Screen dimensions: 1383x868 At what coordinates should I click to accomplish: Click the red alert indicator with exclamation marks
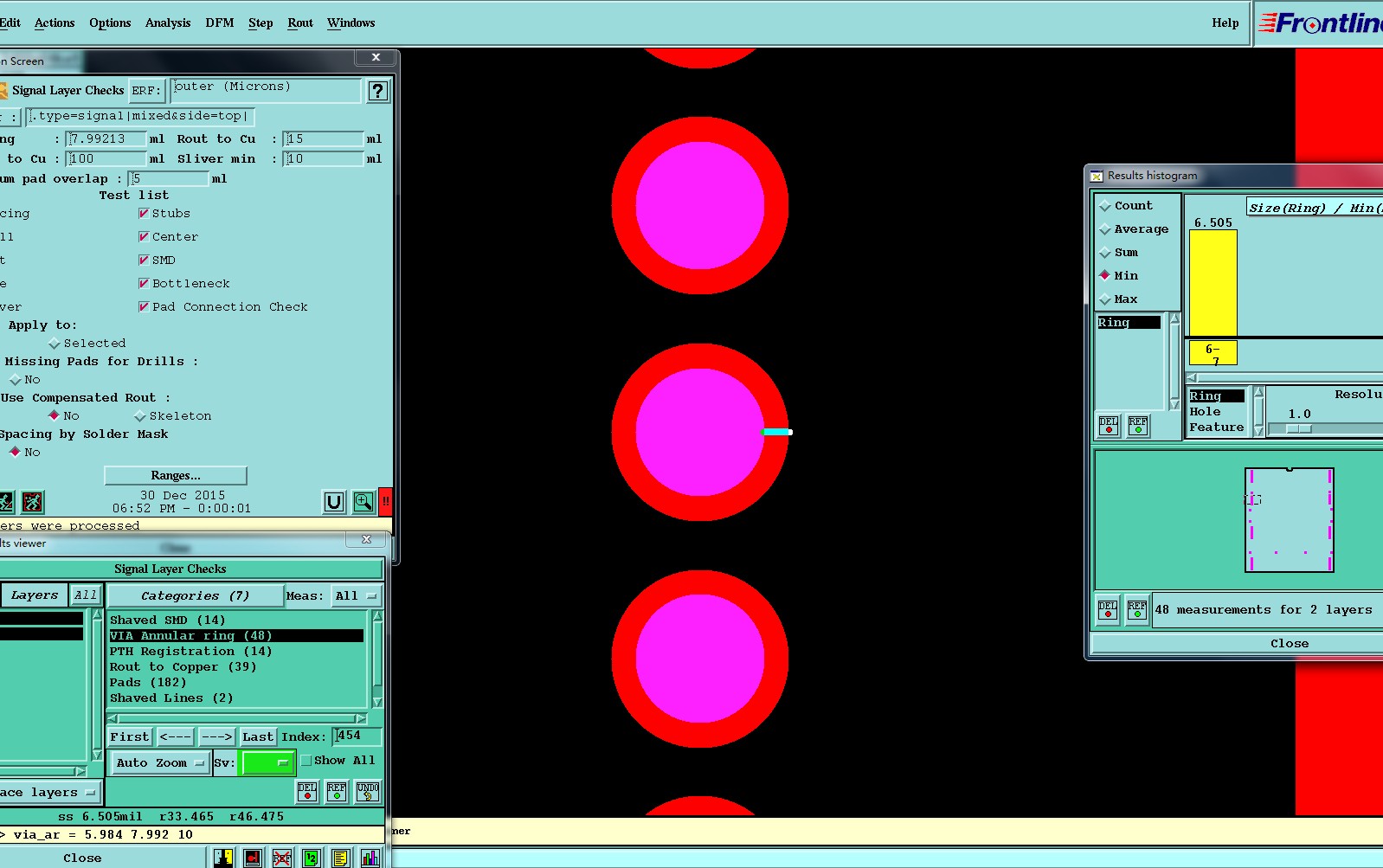(385, 502)
